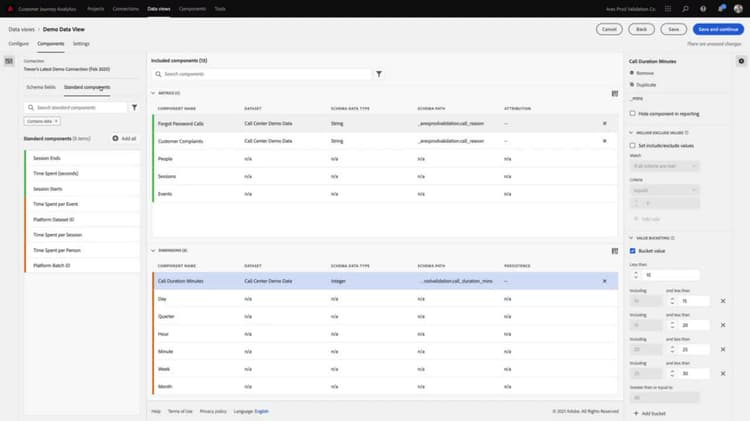Open the Connections menu
Image resolution: width=750 pixels, height=421 pixels.
tap(126, 9)
